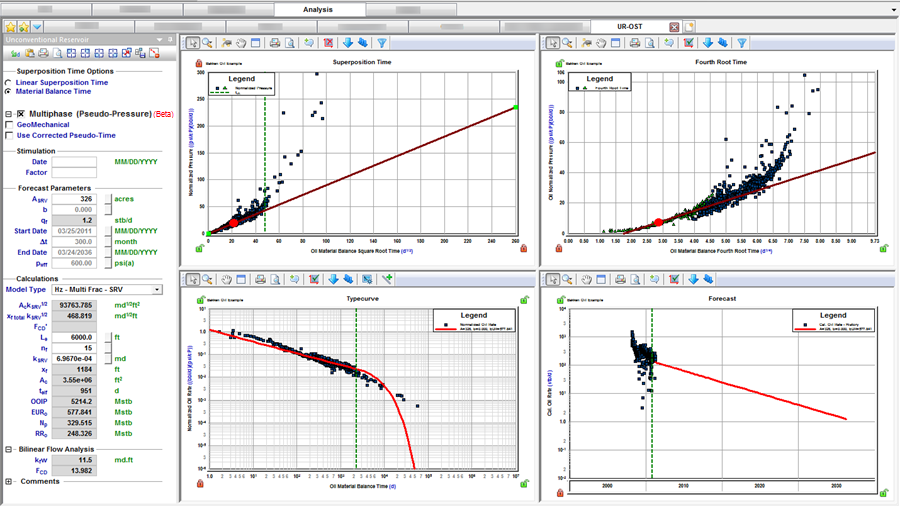Toggle the Use Corrected Pseudo-Time checkbox
The image size is (900, 507).
[x=10, y=135]
